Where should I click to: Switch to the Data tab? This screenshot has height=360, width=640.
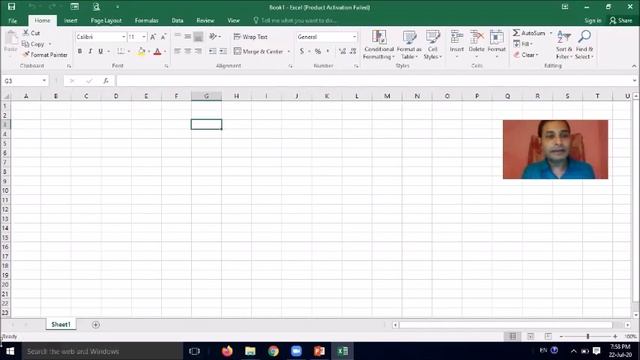(x=177, y=20)
